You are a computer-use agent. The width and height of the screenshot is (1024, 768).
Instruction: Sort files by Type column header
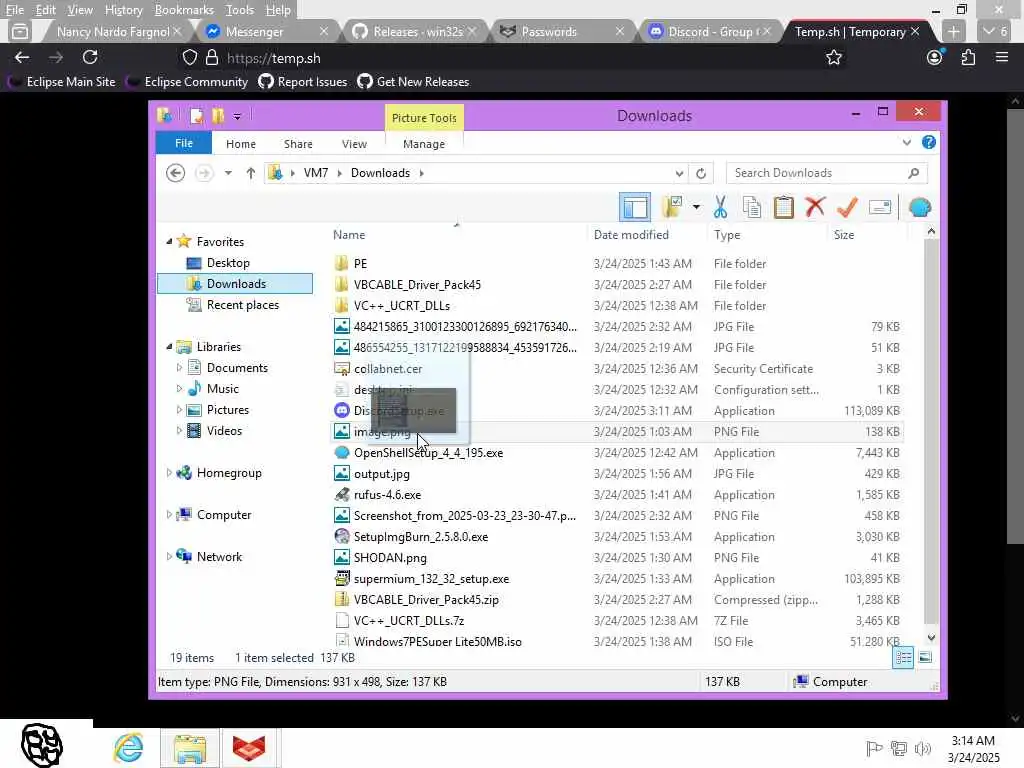click(x=767, y=235)
